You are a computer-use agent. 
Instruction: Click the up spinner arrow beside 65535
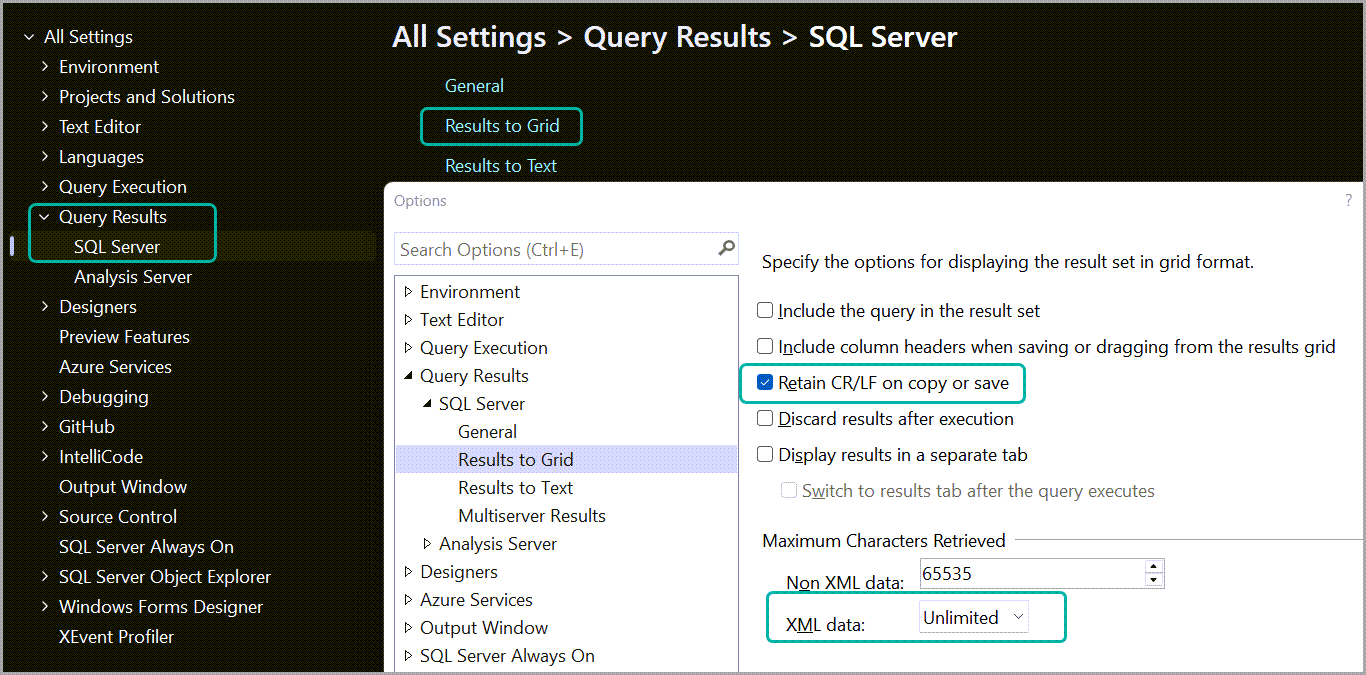[x=1152, y=567]
